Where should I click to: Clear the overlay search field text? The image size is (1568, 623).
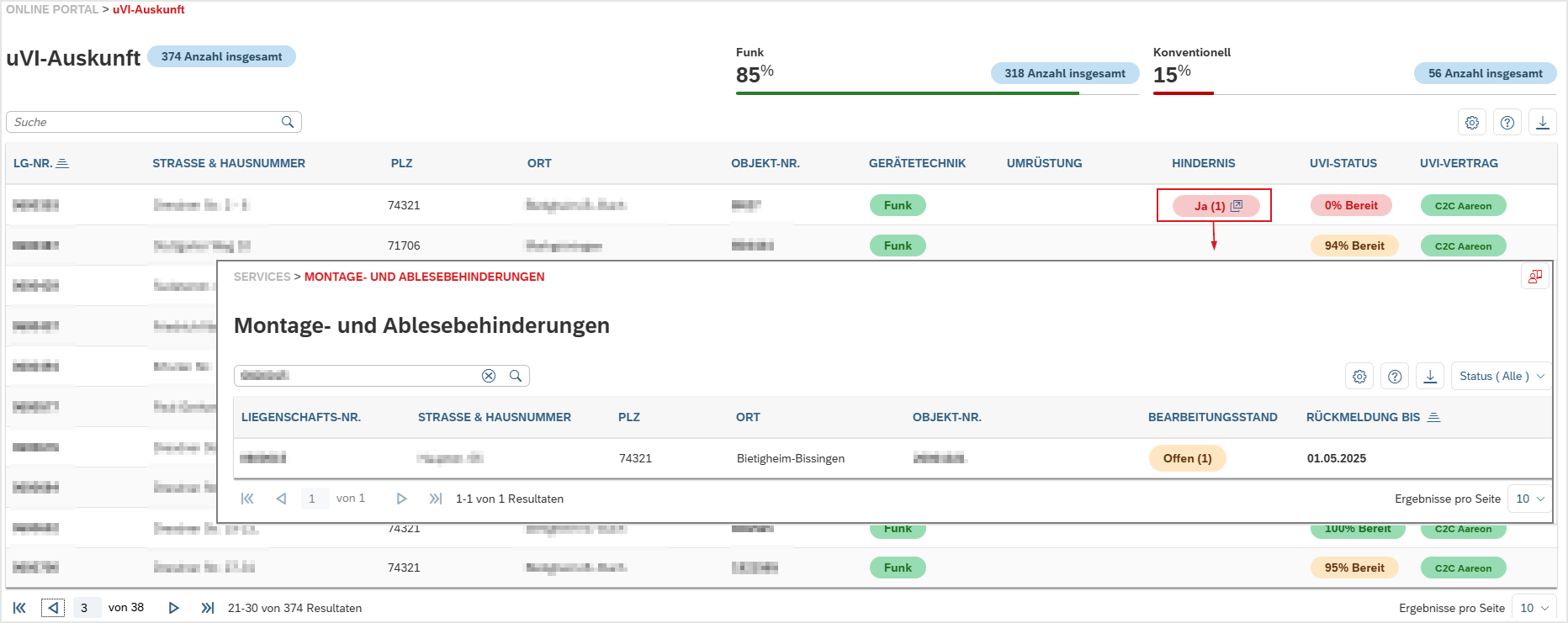tap(488, 376)
